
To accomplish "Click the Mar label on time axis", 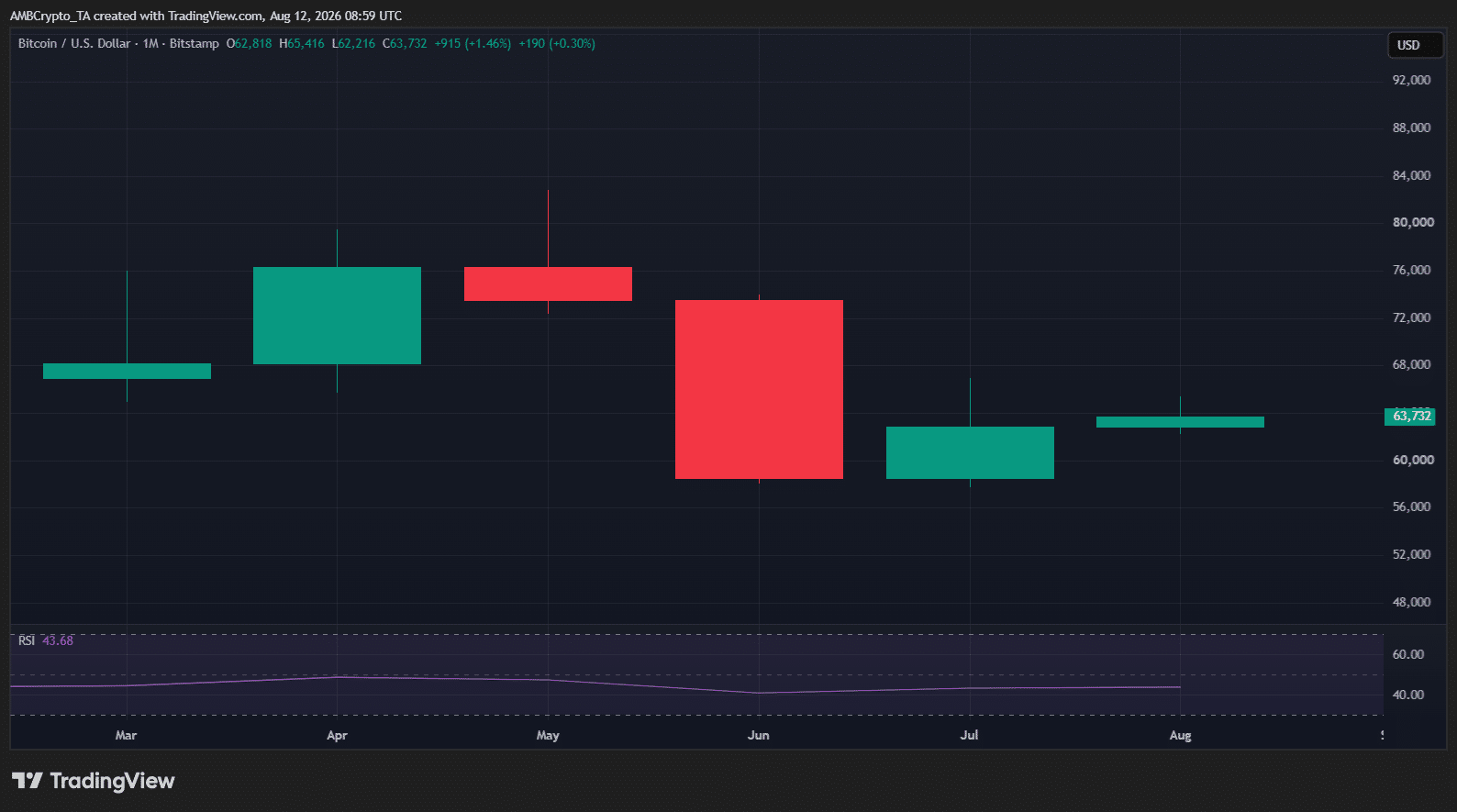I will tap(127, 735).
